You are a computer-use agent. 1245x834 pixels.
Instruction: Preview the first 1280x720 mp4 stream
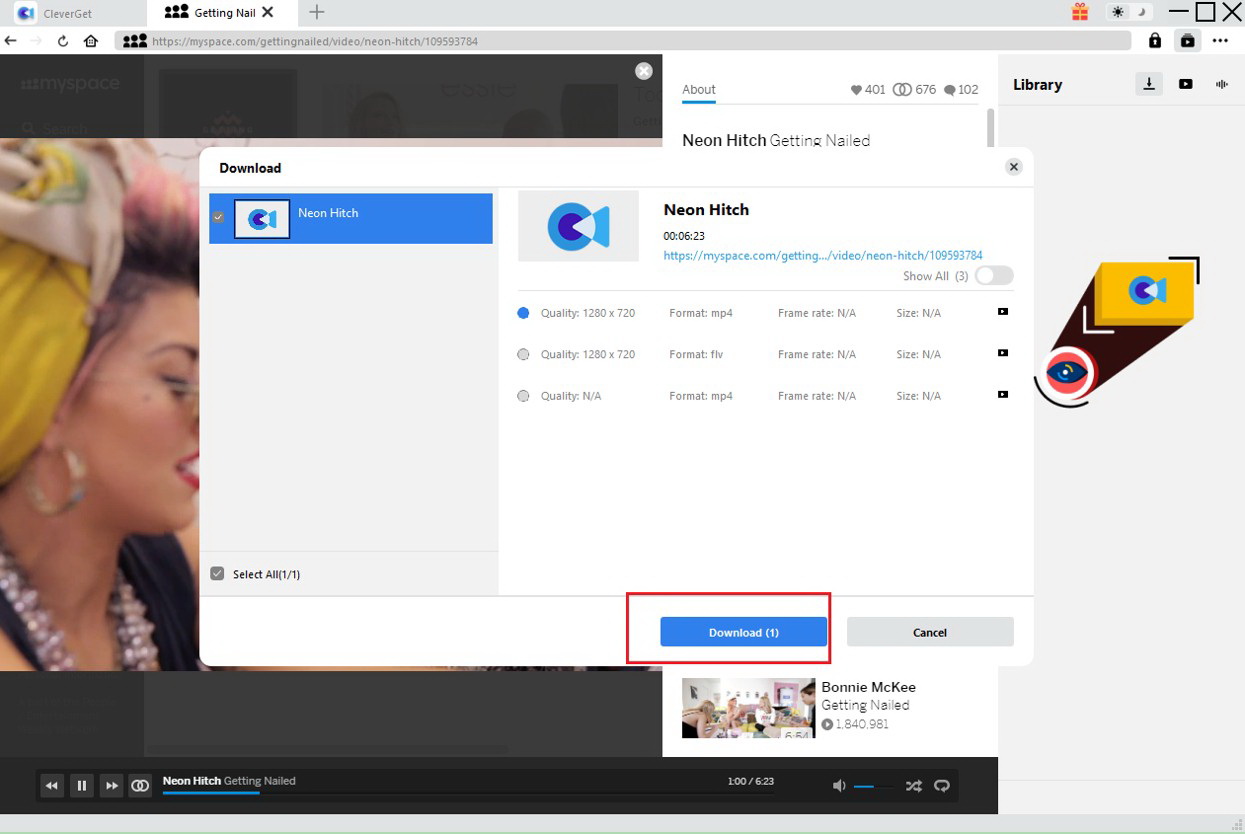(1002, 312)
